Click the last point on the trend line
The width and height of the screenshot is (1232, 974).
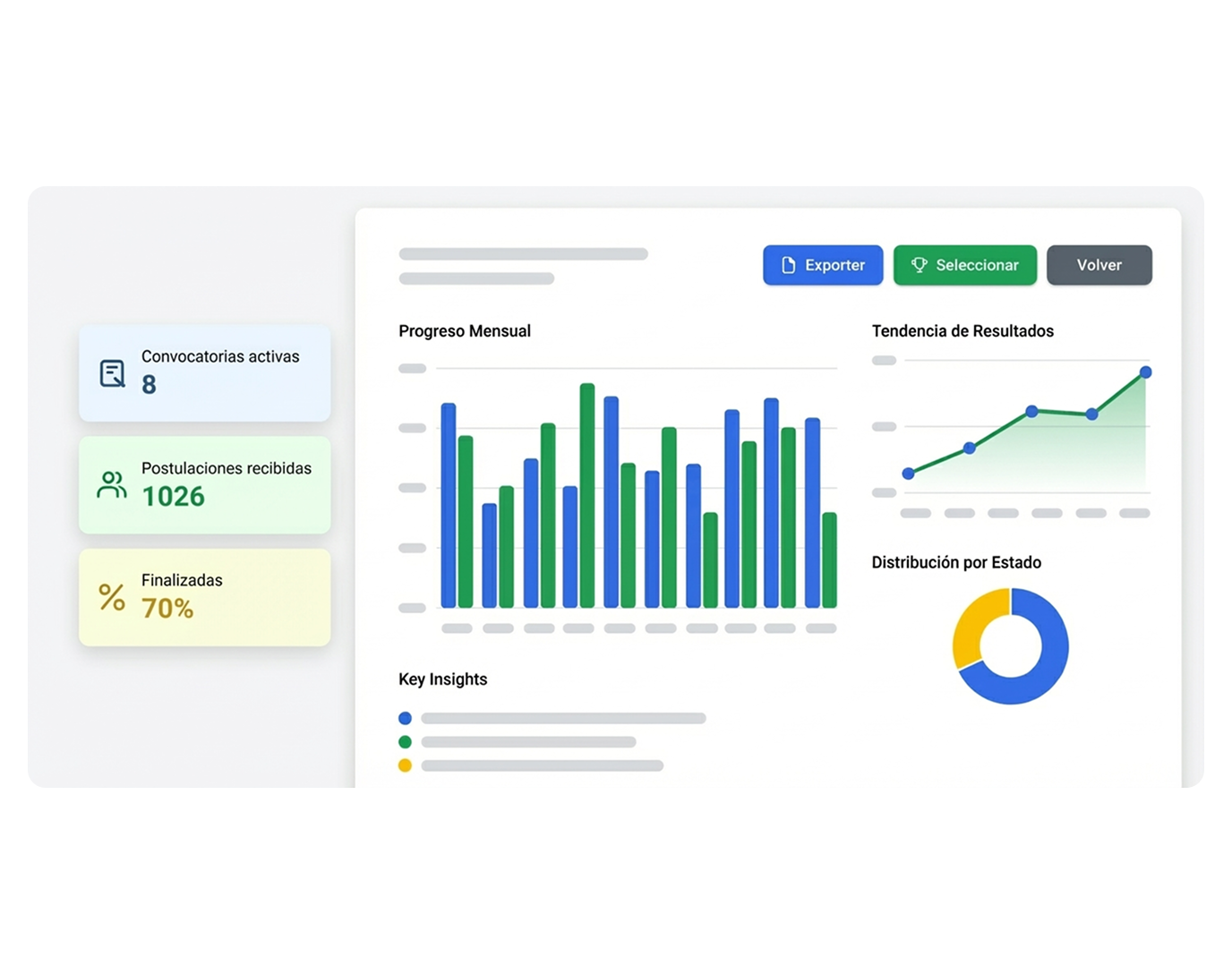(1145, 372)
